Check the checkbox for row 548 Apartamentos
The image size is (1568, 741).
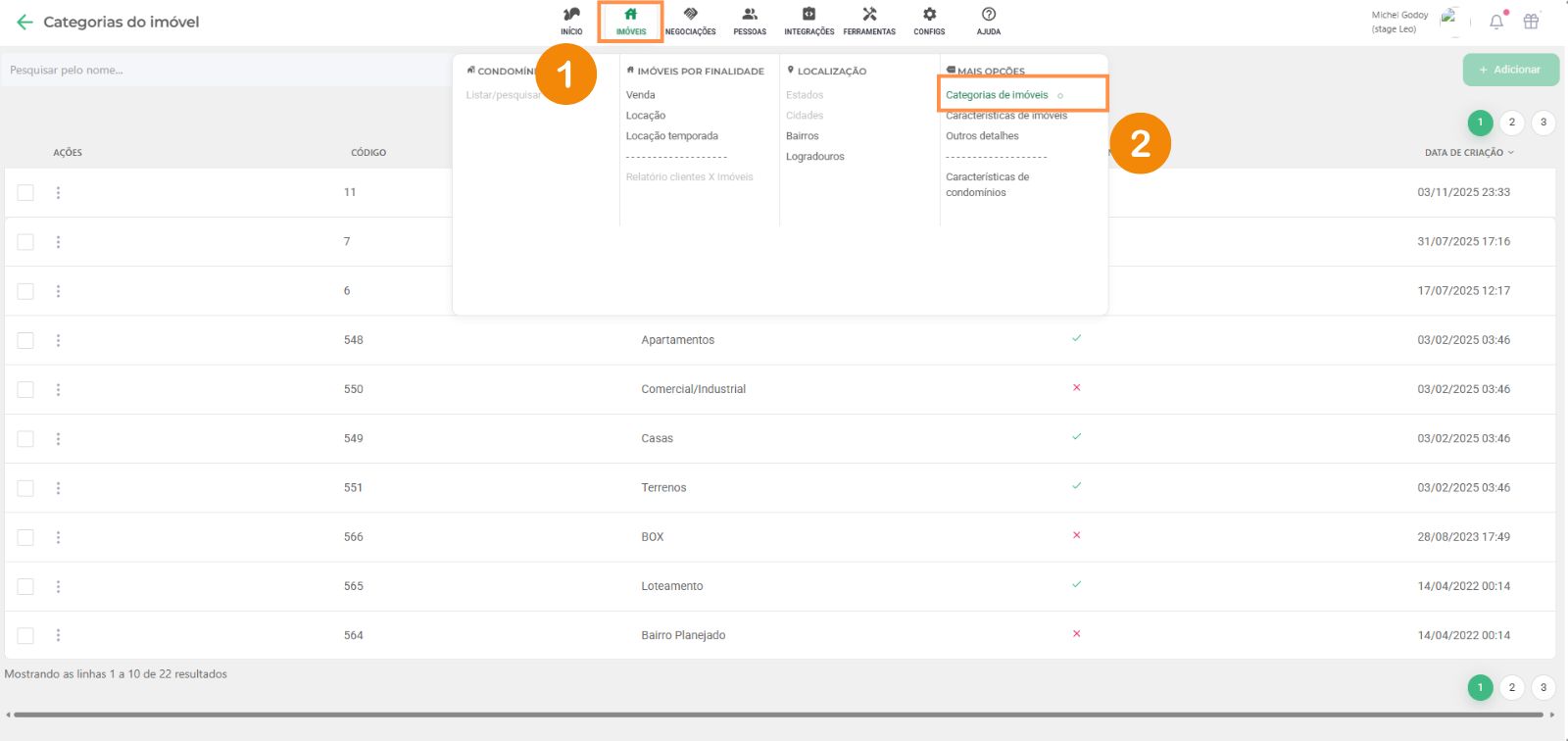coord(25,340)
